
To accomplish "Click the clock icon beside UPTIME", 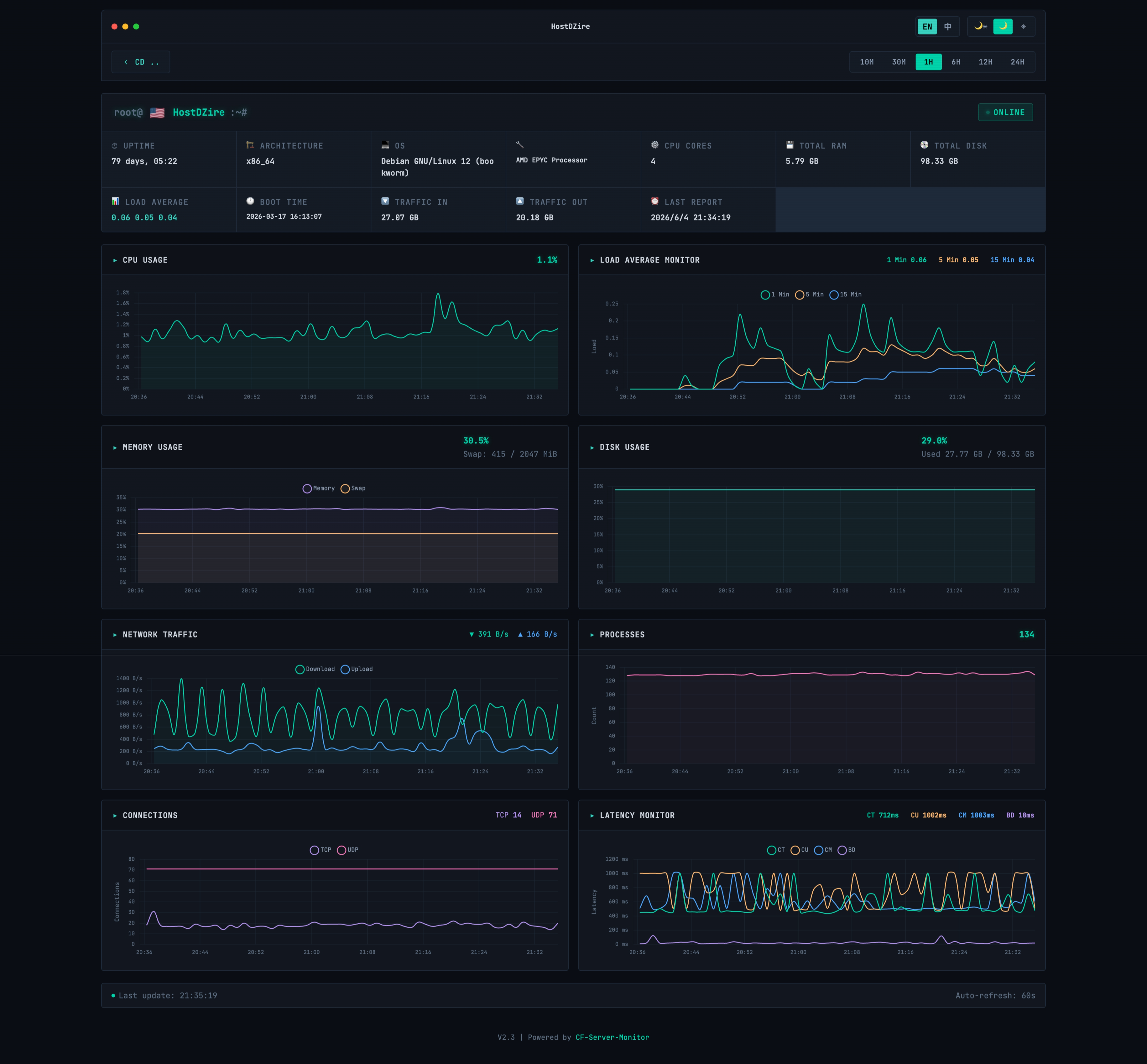I will click(114, 146).
